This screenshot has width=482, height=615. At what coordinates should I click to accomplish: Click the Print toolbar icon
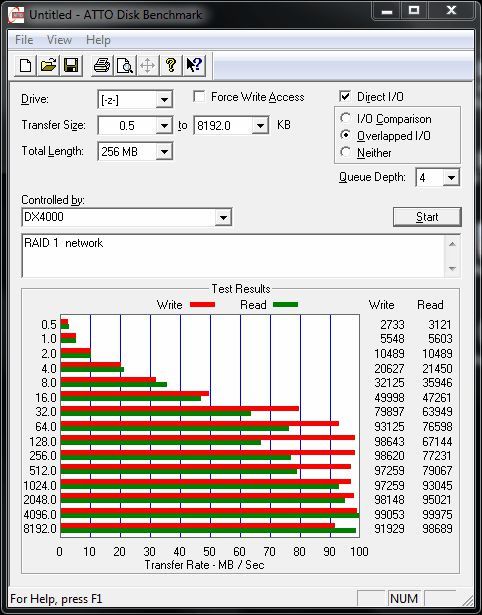(x=102, y=65)
